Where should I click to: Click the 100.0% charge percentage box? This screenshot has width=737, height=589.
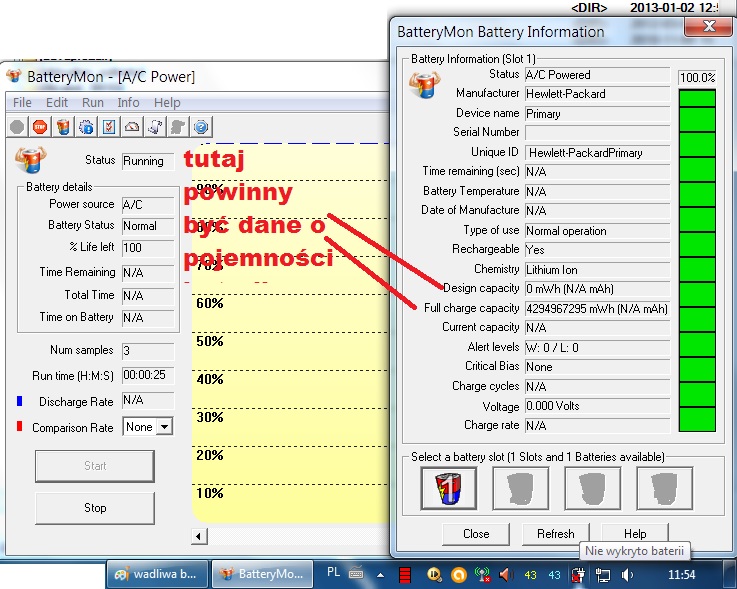698,78
